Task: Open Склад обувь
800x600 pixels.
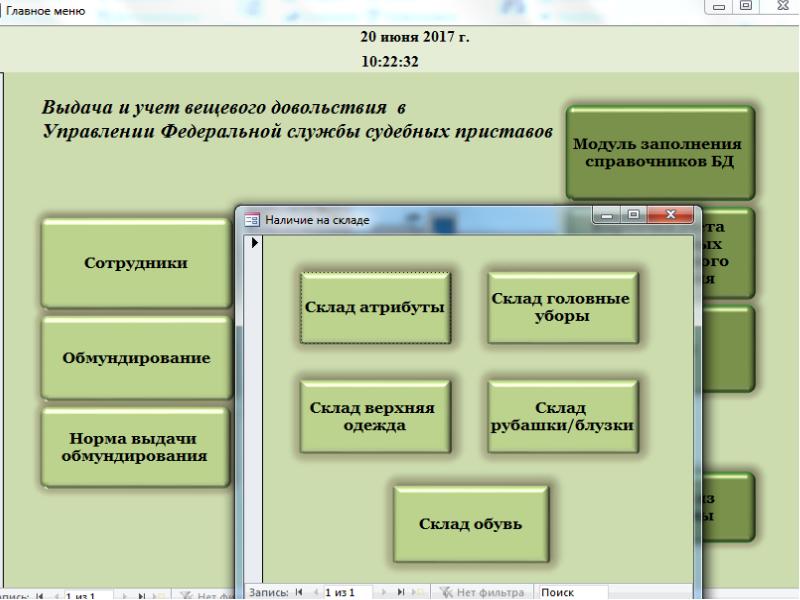Action: [x=470, y=522]
